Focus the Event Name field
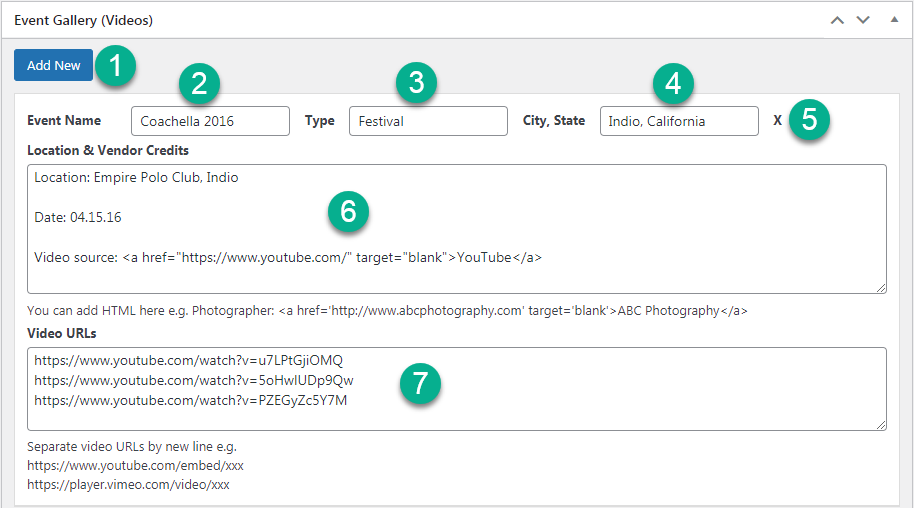This screenshot has width=914, height=508. pyautogui.click(x=210, y=121)
